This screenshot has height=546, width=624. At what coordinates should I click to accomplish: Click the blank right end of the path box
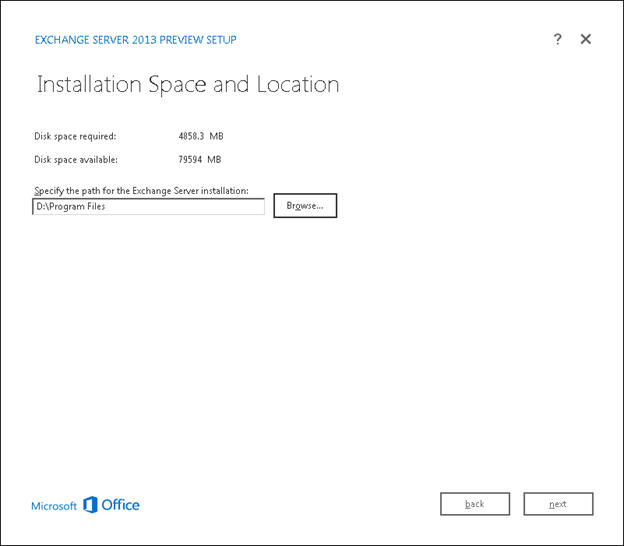click(240, 206)
